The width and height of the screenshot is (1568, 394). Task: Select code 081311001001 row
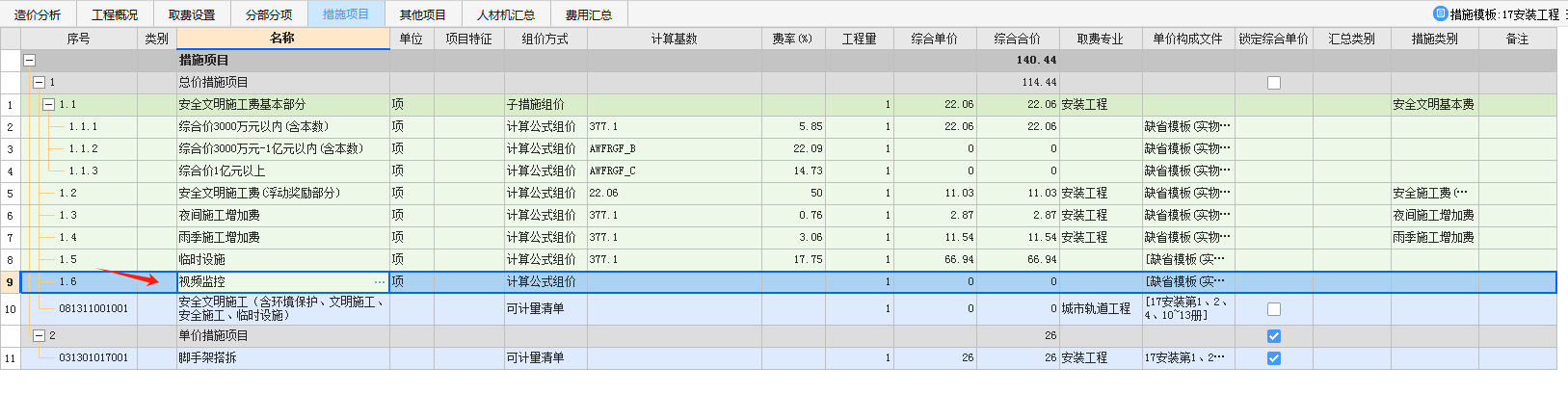[x=93, y=308]
